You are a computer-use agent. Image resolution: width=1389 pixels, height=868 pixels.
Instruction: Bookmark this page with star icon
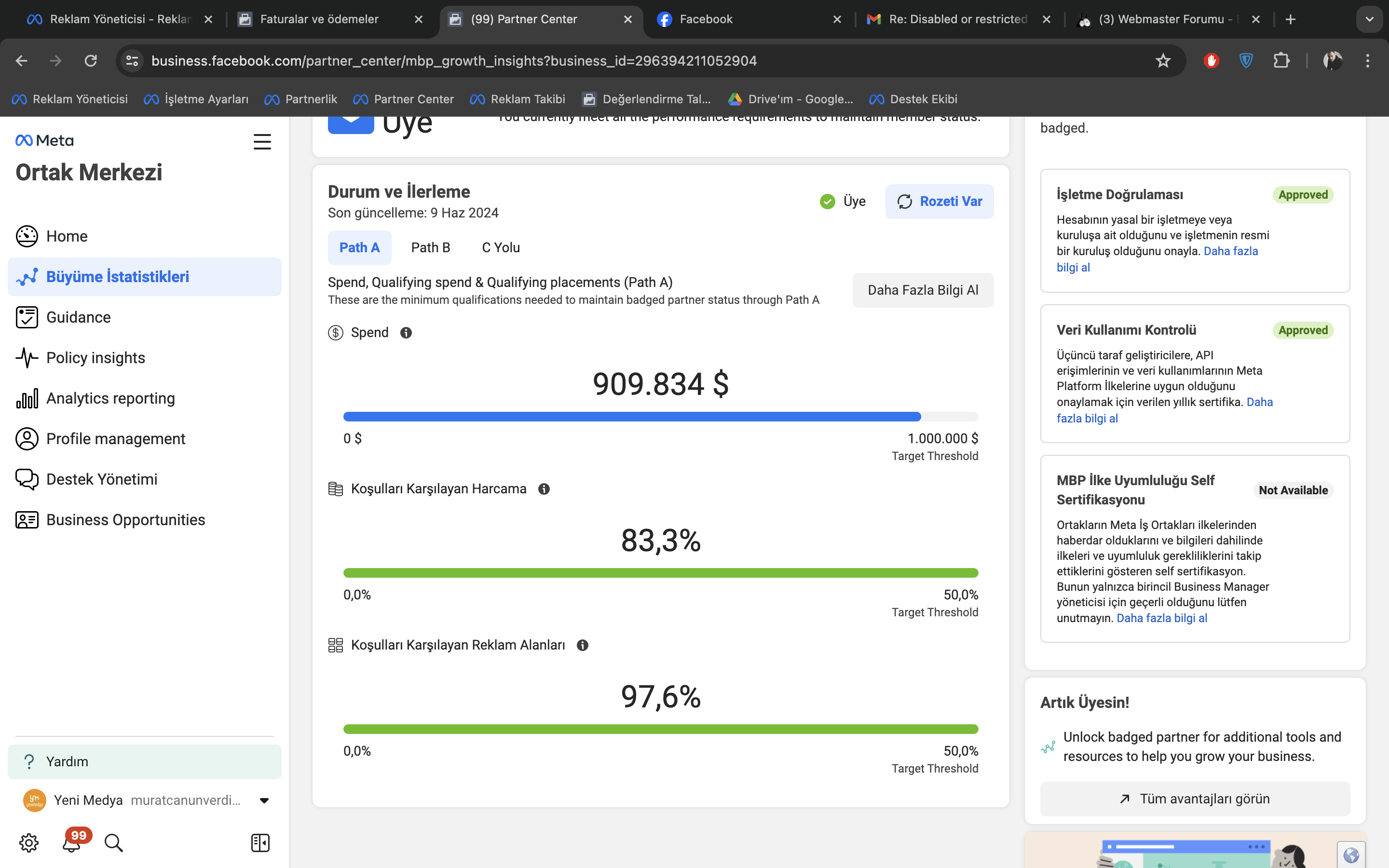[x=1163, y=60]
